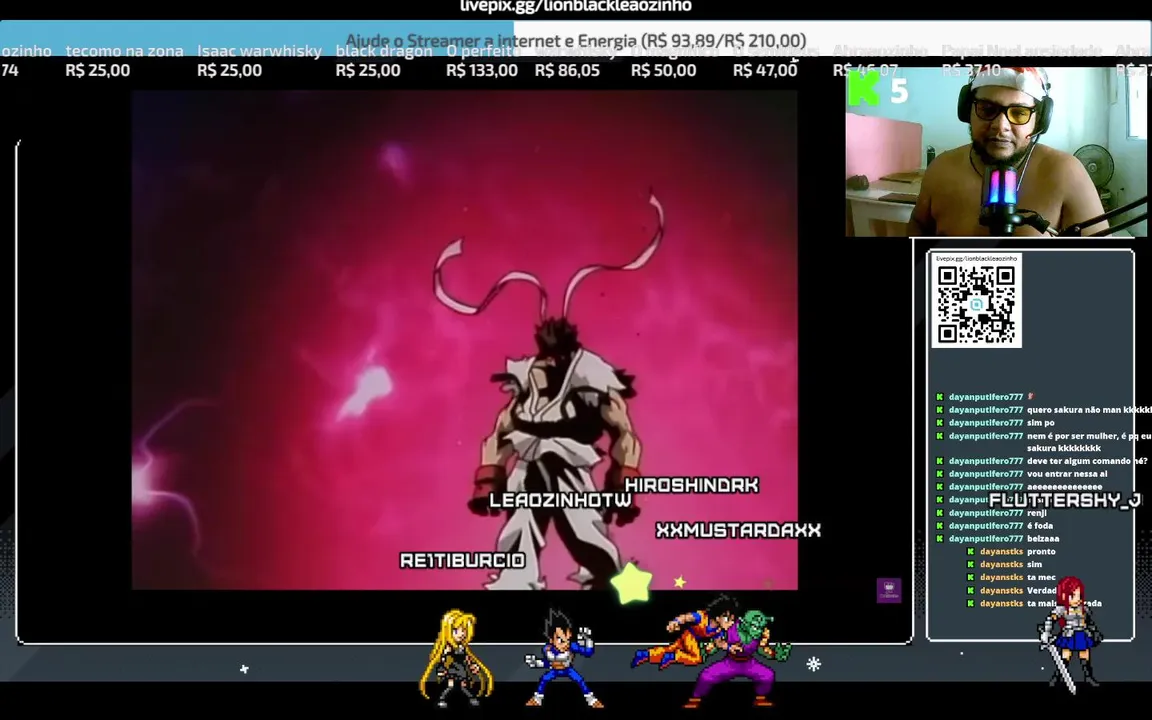
Task: Click the 'R$ 25,00' under 'tecomo na zona'
Action: click(x=98, y=71)
